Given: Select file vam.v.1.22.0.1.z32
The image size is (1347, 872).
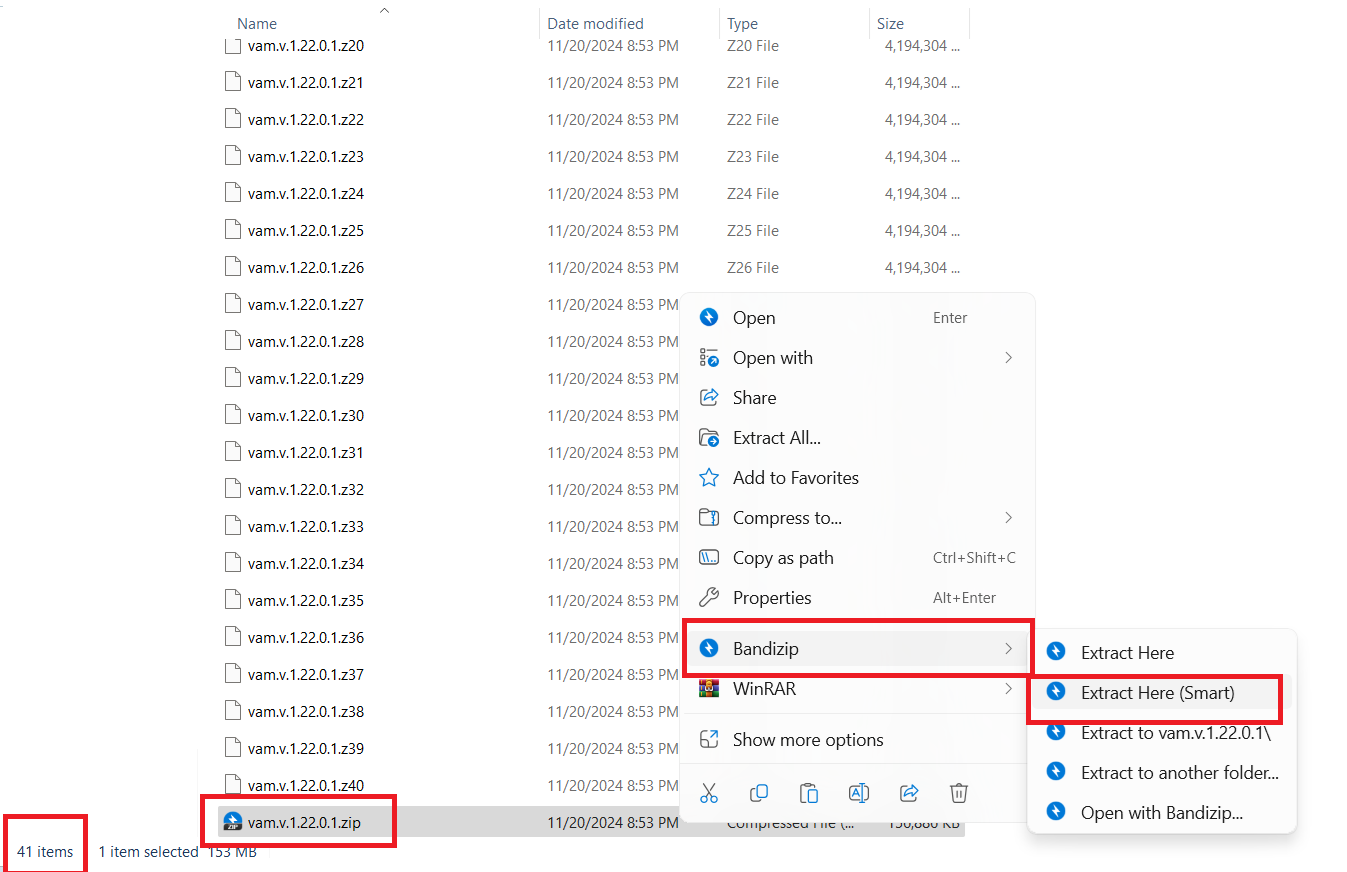Looking at the screenshot, I should tap(306, 490).
